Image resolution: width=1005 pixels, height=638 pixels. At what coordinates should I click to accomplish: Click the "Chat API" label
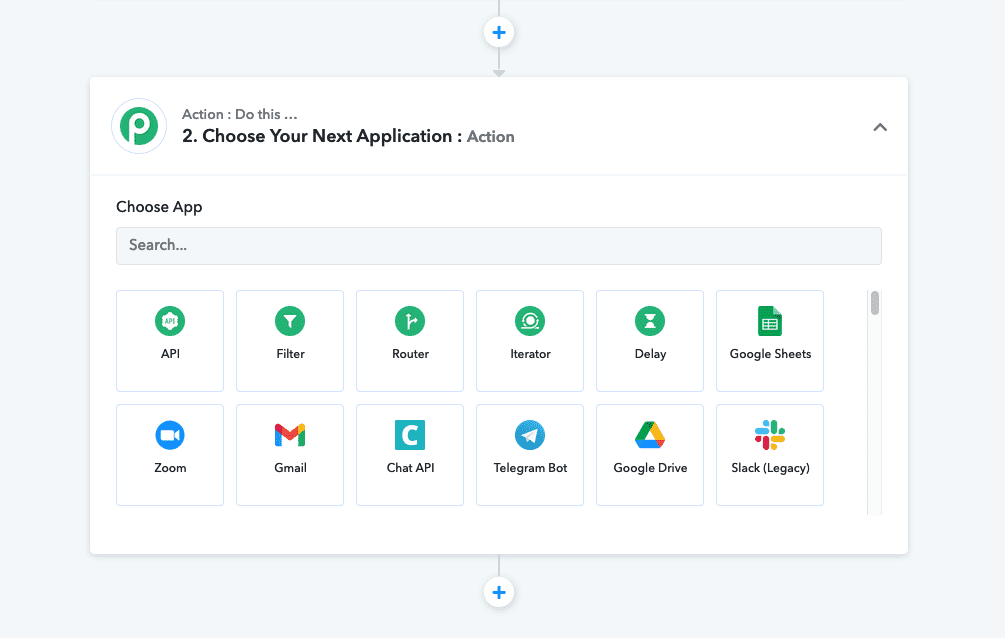(410, 468)
